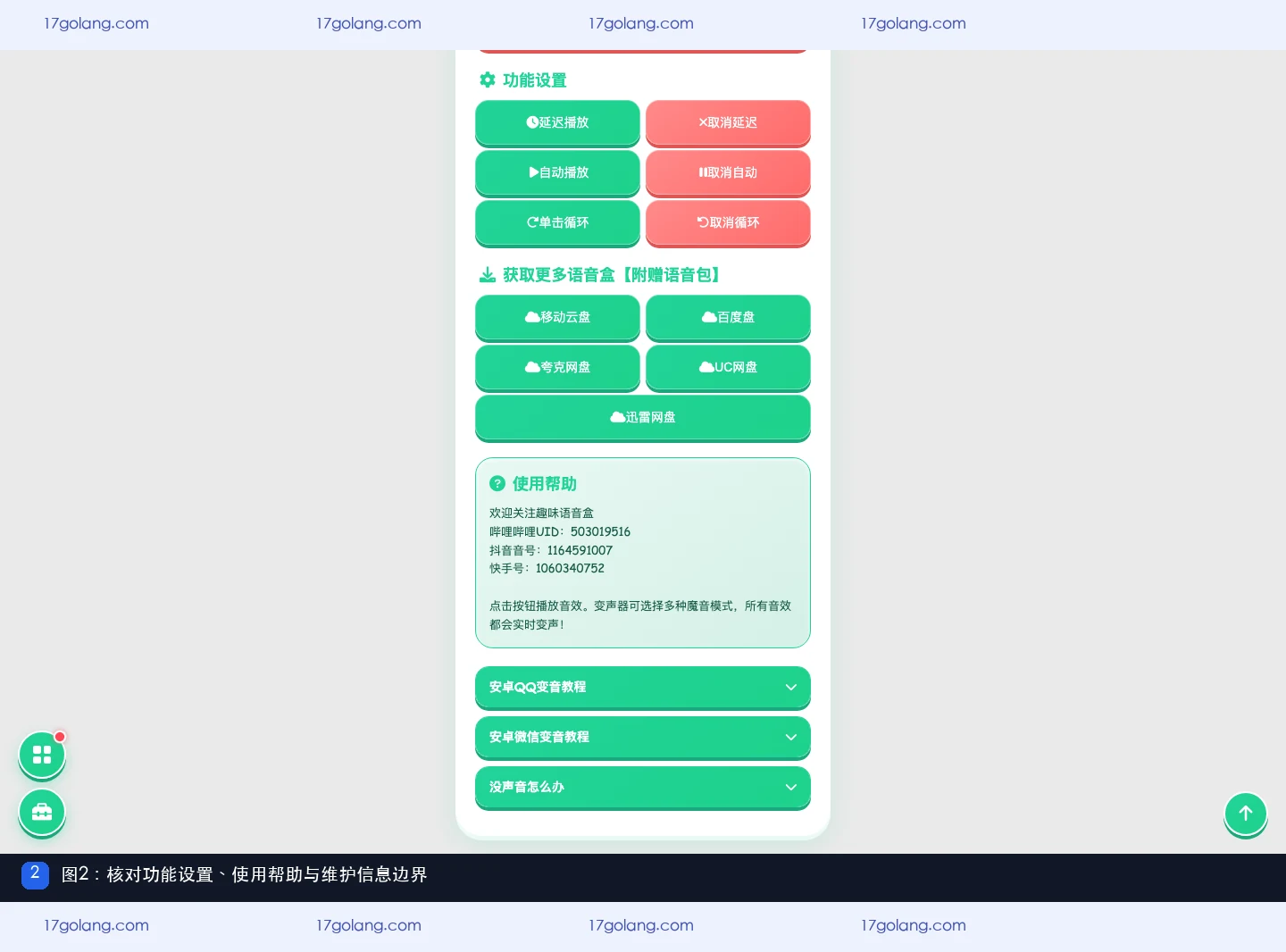Select the 哔哩哔哩UID 503019516 text

tap(560, 531)
